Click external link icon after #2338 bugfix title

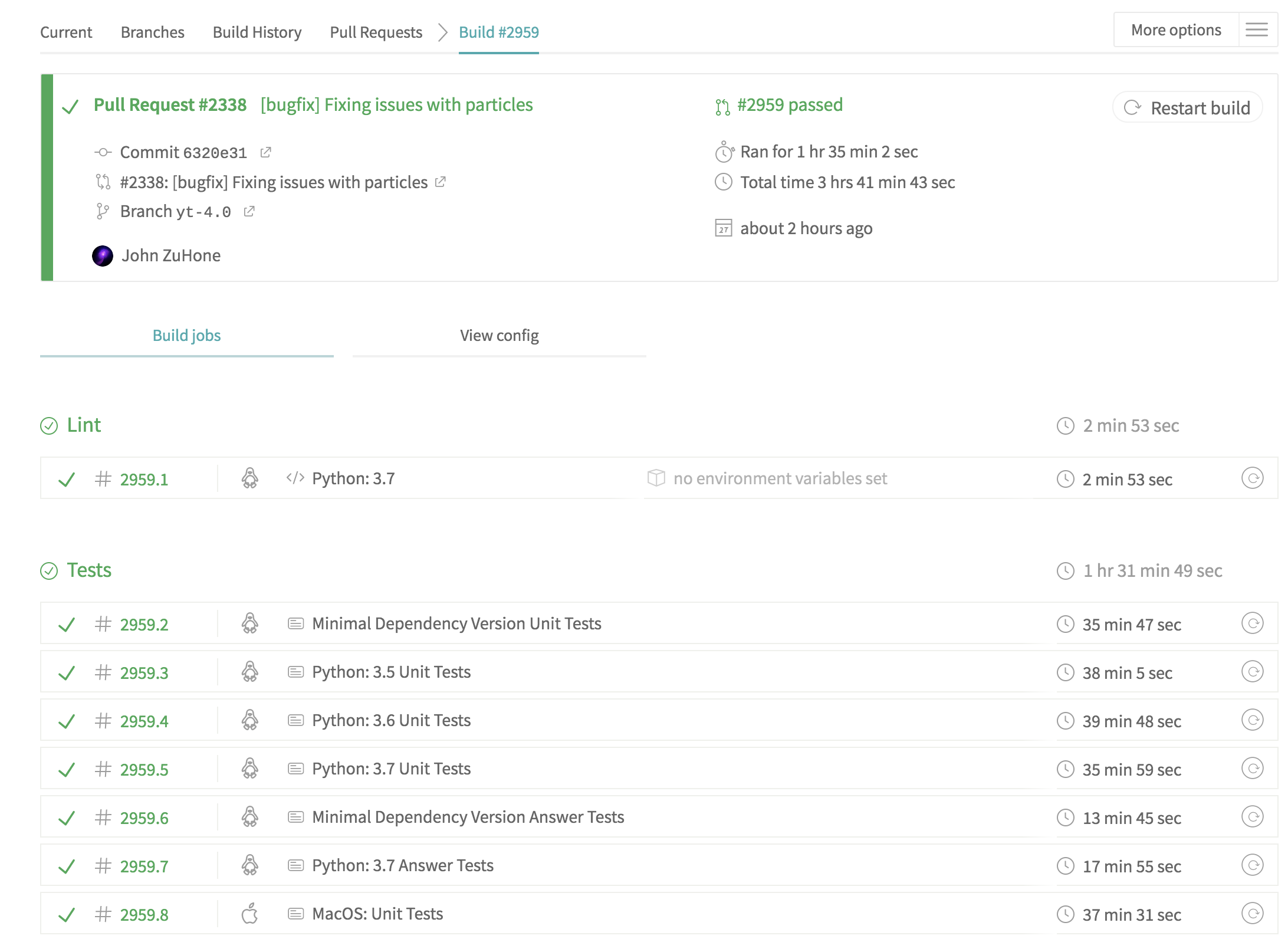point(441,182)
